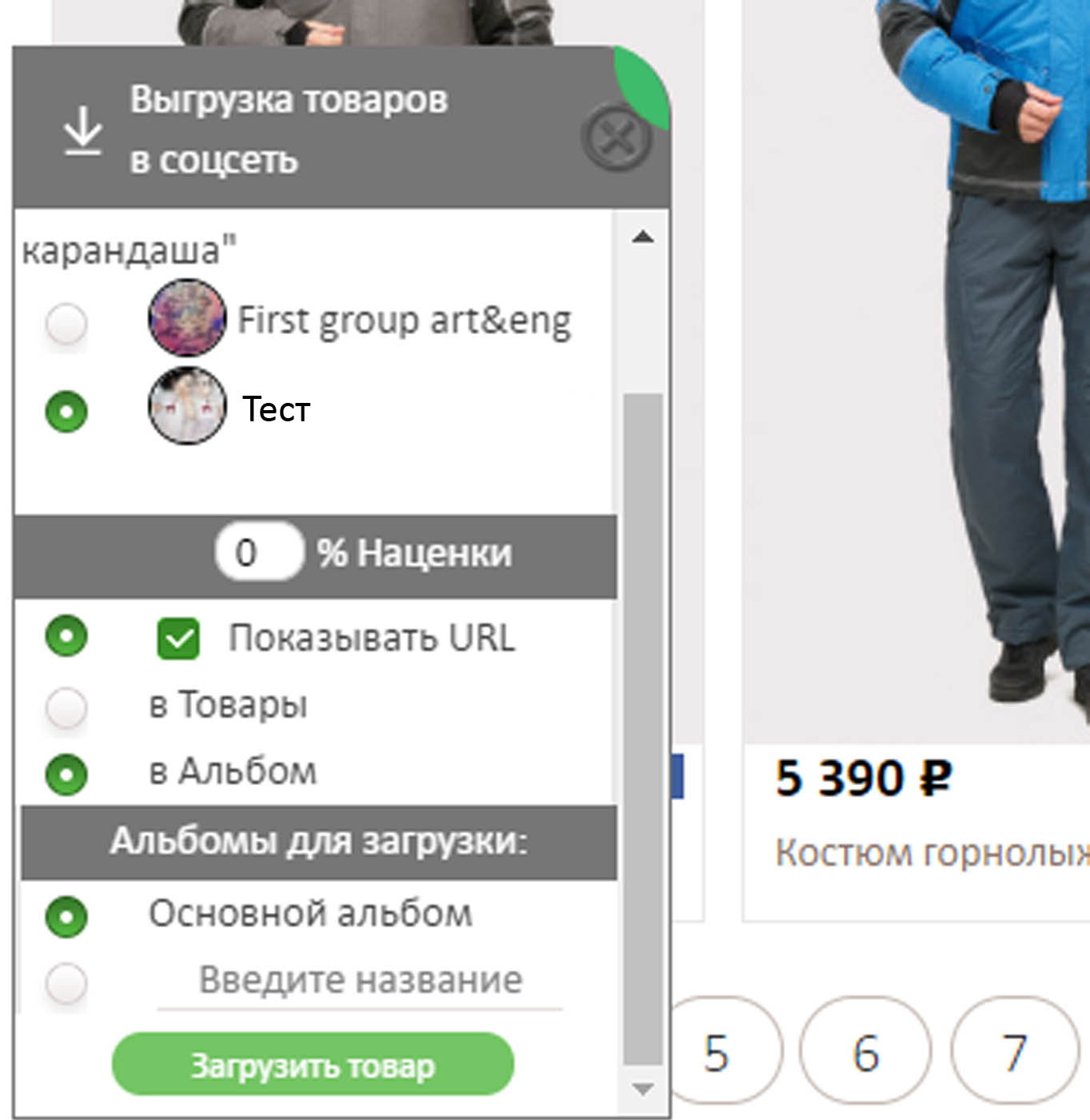Select the radio button beside Показывать URL
The width and height of the screenshot is (1090, 1120).
pyautogui.click(x=66, y=636)
